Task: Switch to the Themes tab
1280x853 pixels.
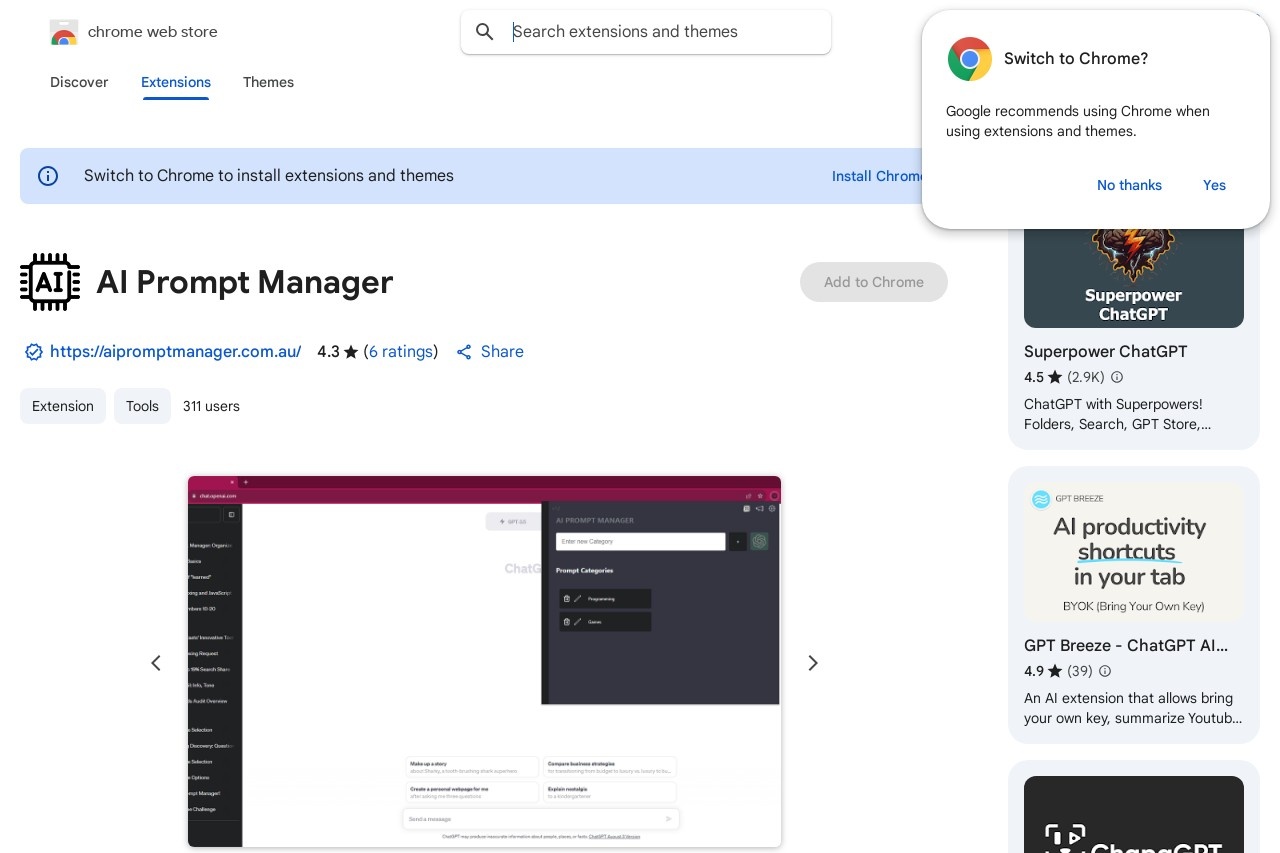Action: pyautogui.click(x=268, y=82)
